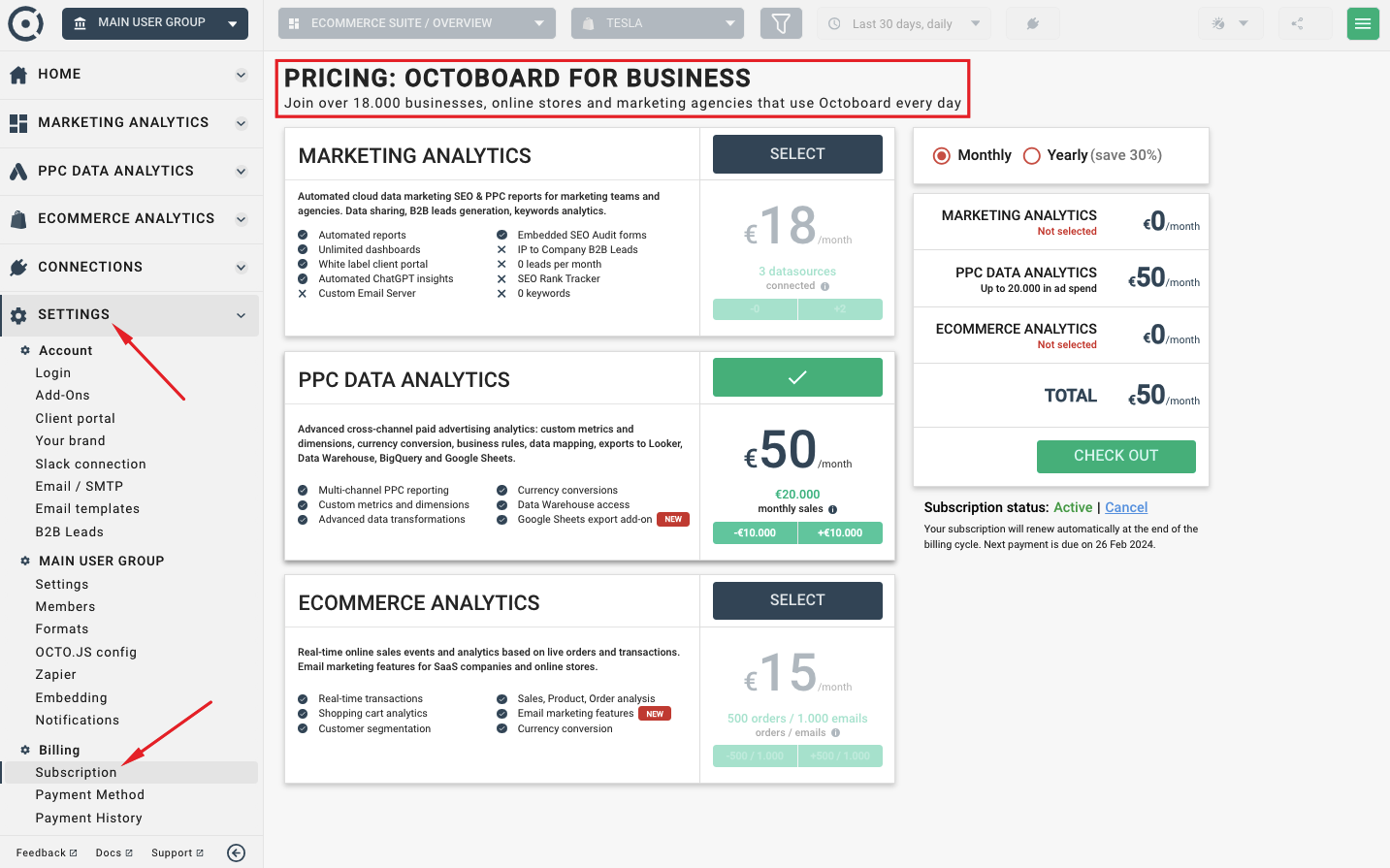Image resolution: width=1390 pixels, height=868 pixels.
Task: Click the filter funnel icon
Action: pos(781,23)
